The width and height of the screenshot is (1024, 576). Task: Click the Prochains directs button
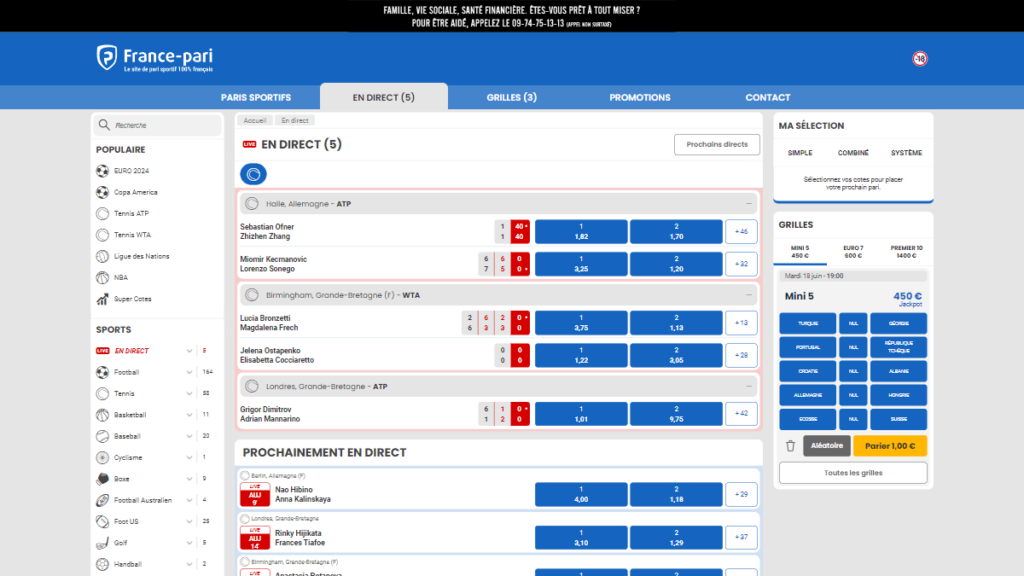pos(717,144)
